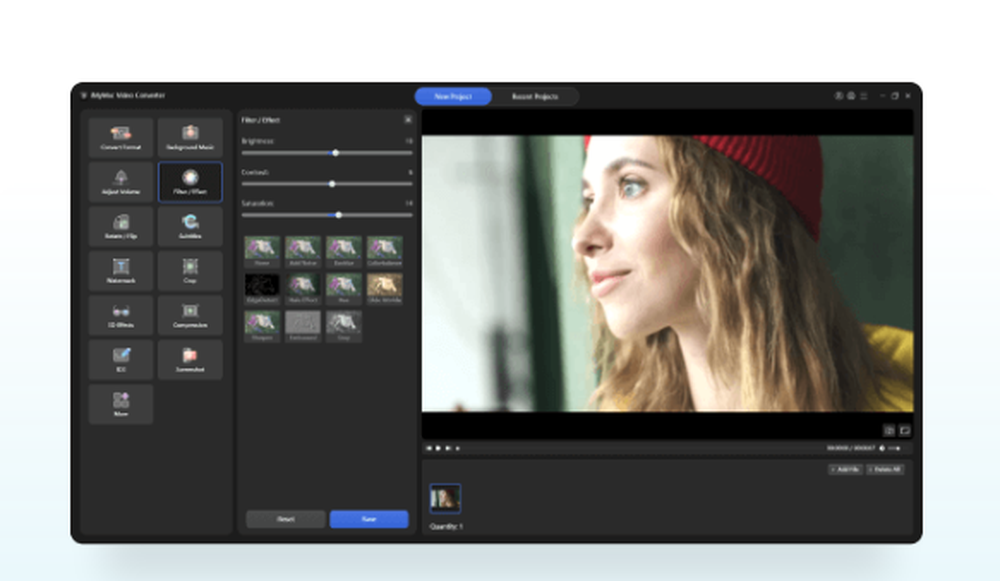Screen dimensions: 1000x581
Task: Open the 3D Effects glasses tool
Action: tap(121, 315)
